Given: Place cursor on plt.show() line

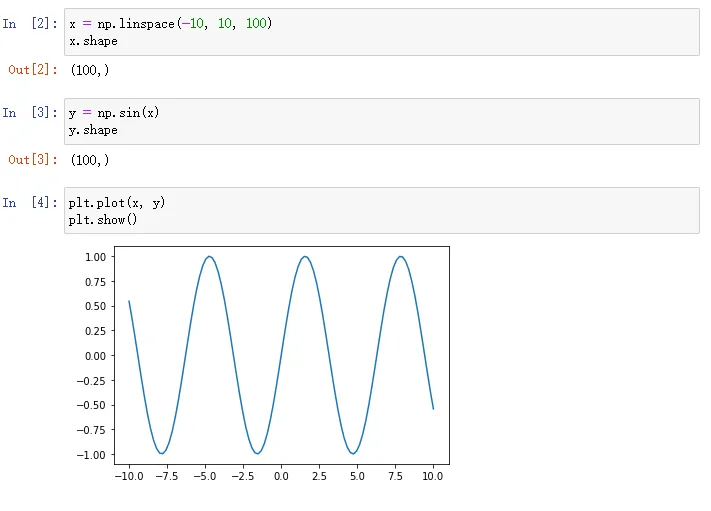Looking at the screenshot, I should click(x=102, y=220).
